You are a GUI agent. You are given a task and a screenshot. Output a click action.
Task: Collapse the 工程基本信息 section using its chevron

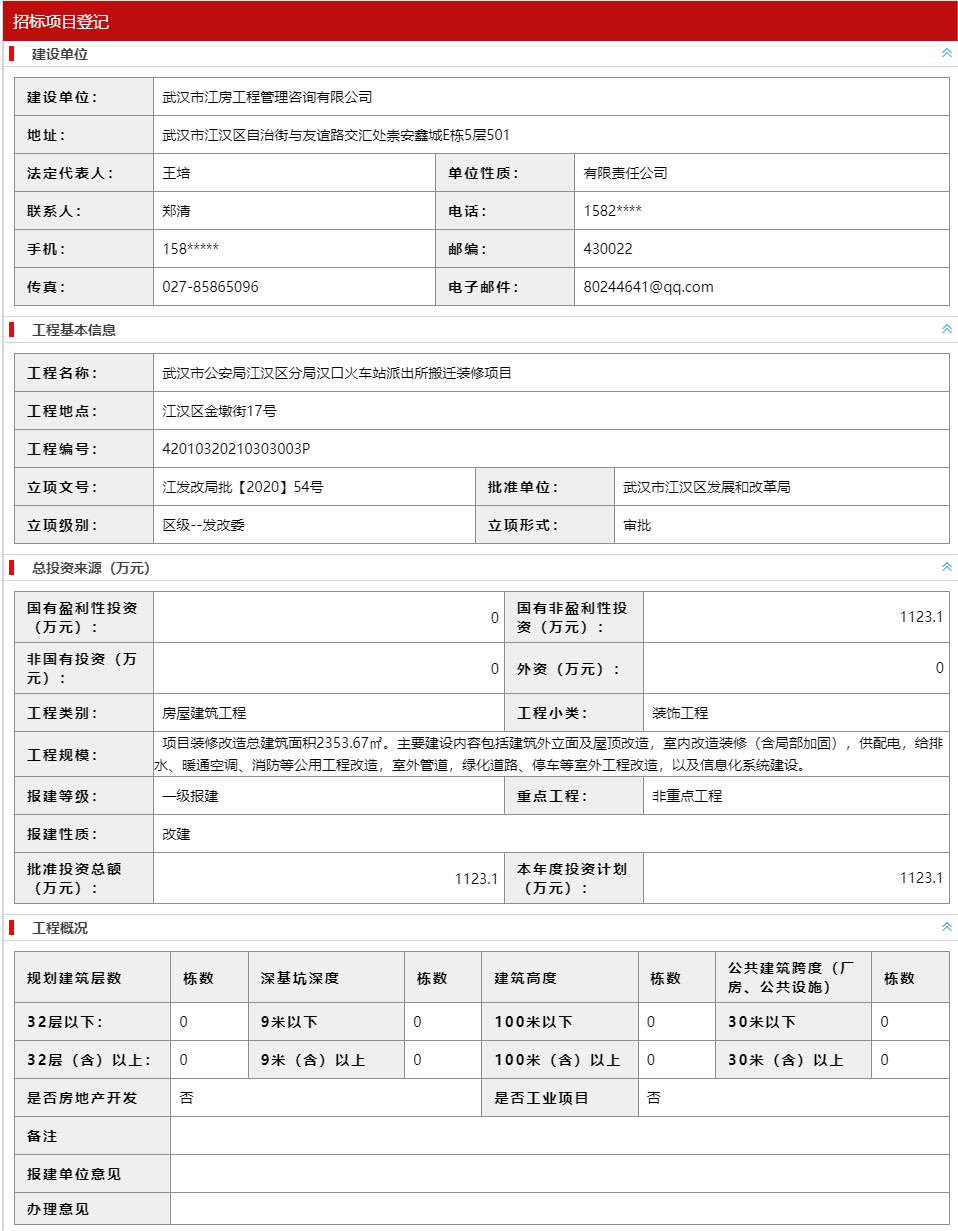coord(946,329)
